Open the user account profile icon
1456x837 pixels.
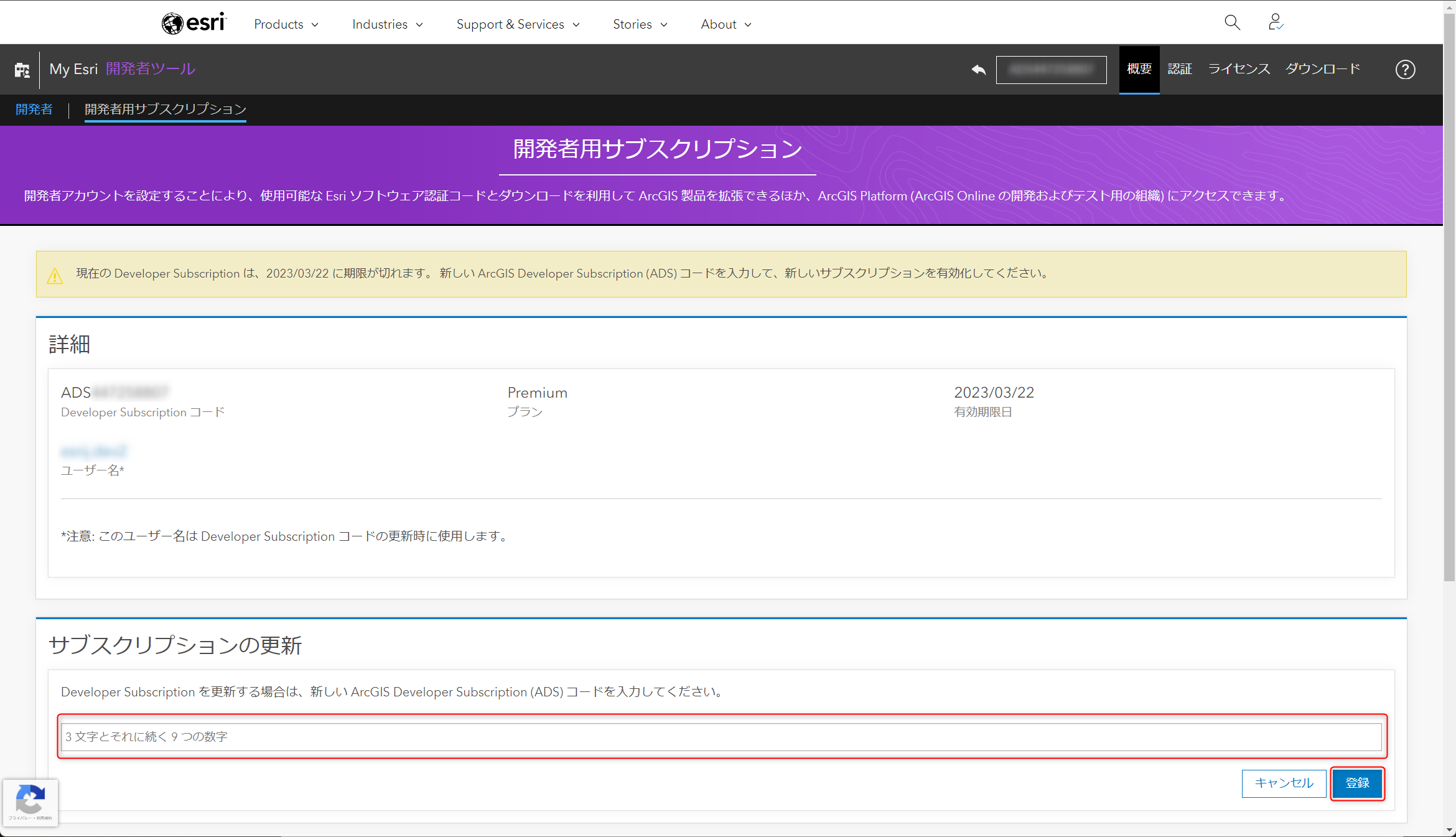pyautogui.click(x=1276, y=23)
